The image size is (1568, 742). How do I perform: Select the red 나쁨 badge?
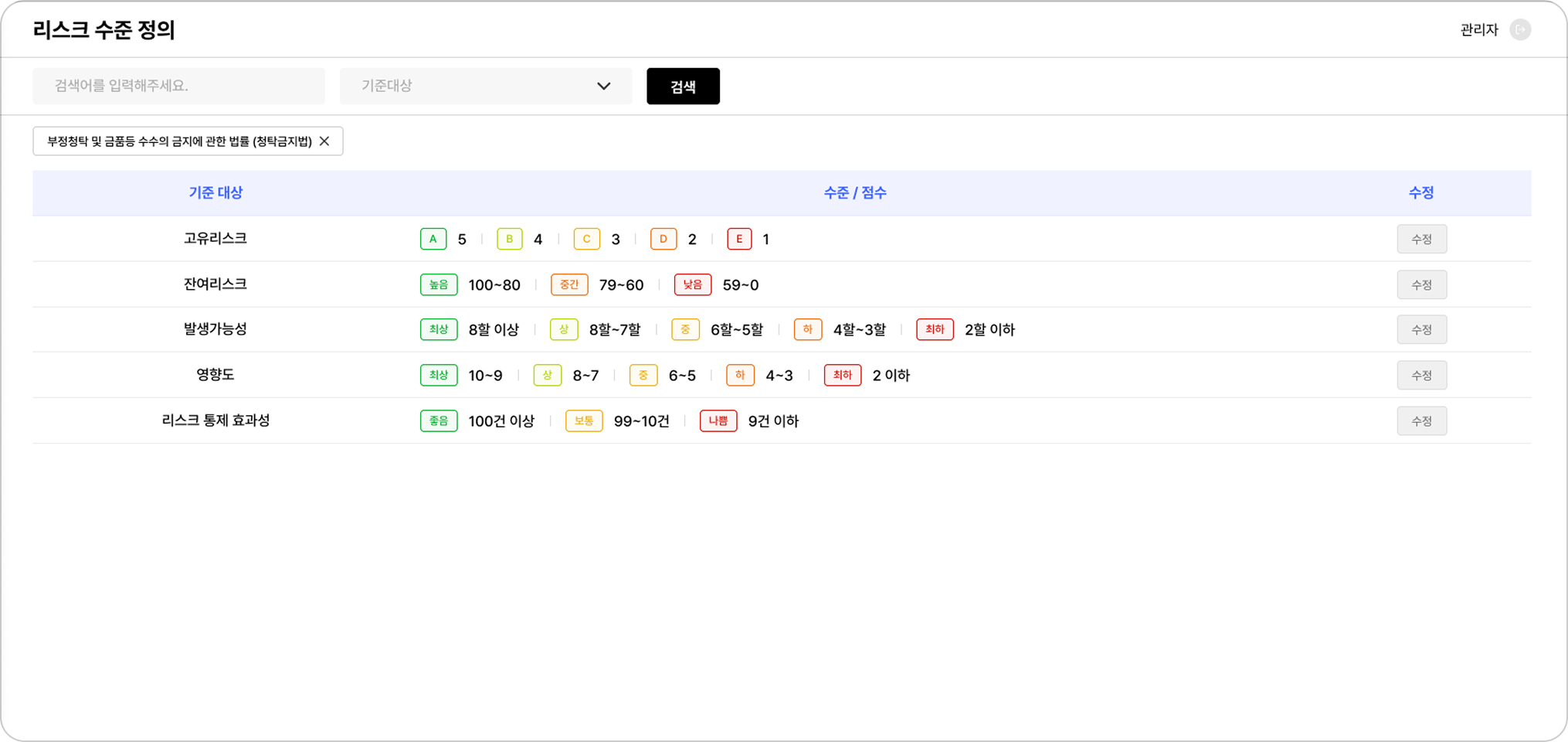pos(718,420)
